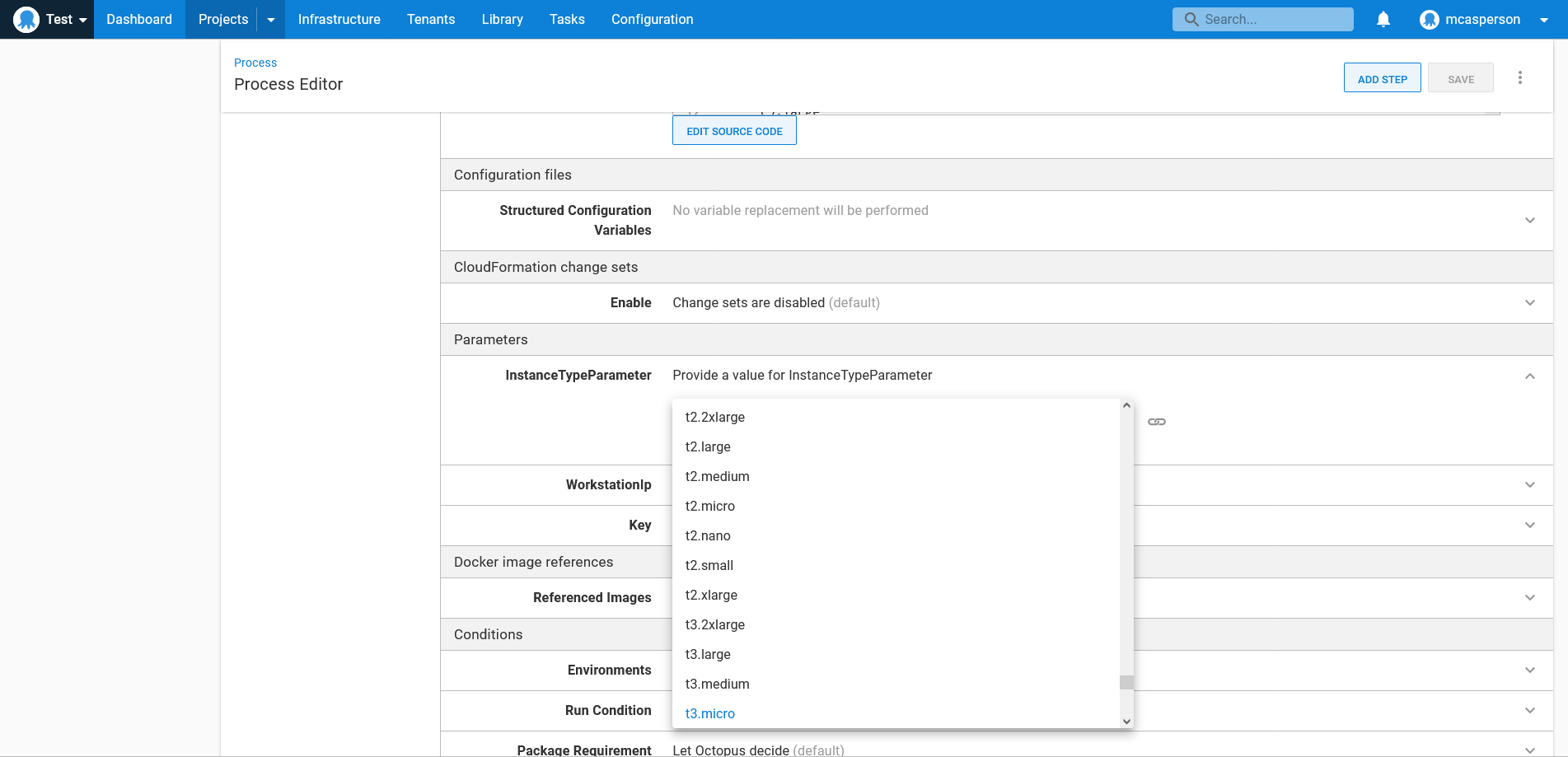Choose the t3.micro option
Viewport: 1568px width, 757px height.
coord(710,714)
